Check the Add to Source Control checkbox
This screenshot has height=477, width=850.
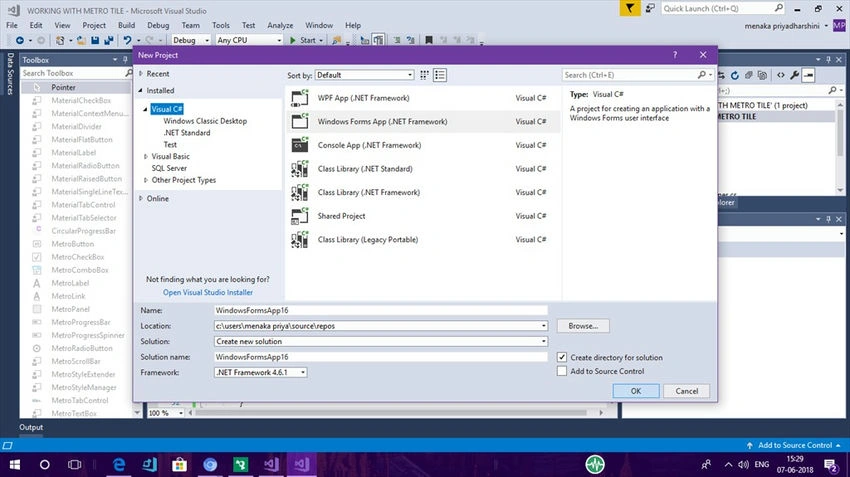562,371
